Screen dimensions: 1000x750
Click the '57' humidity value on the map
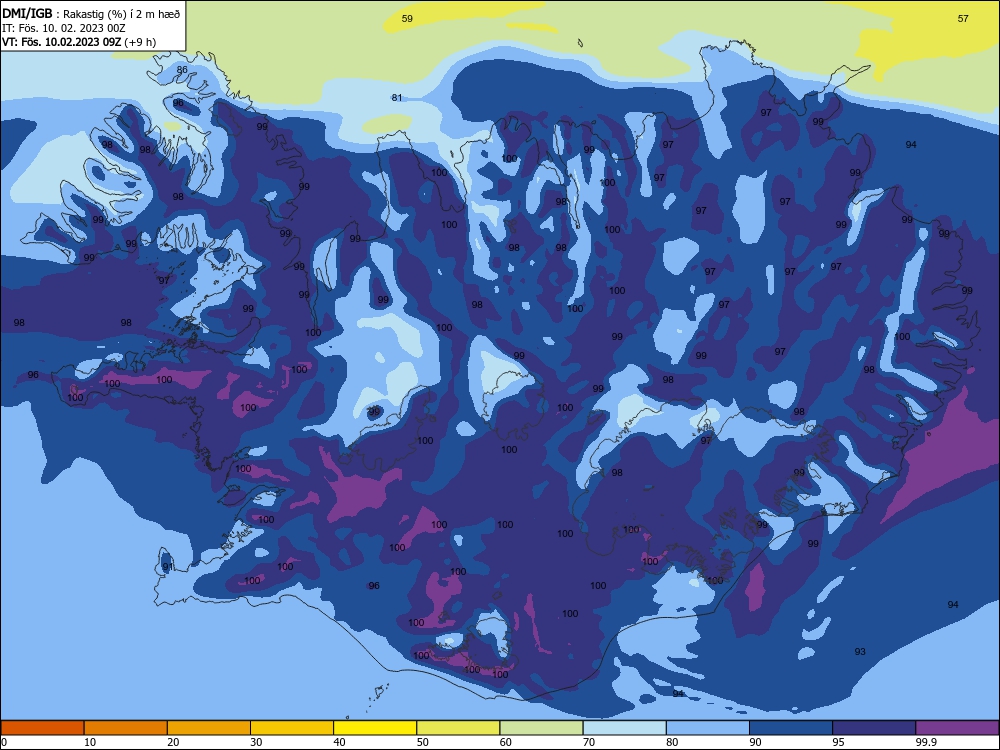[963, 18]
